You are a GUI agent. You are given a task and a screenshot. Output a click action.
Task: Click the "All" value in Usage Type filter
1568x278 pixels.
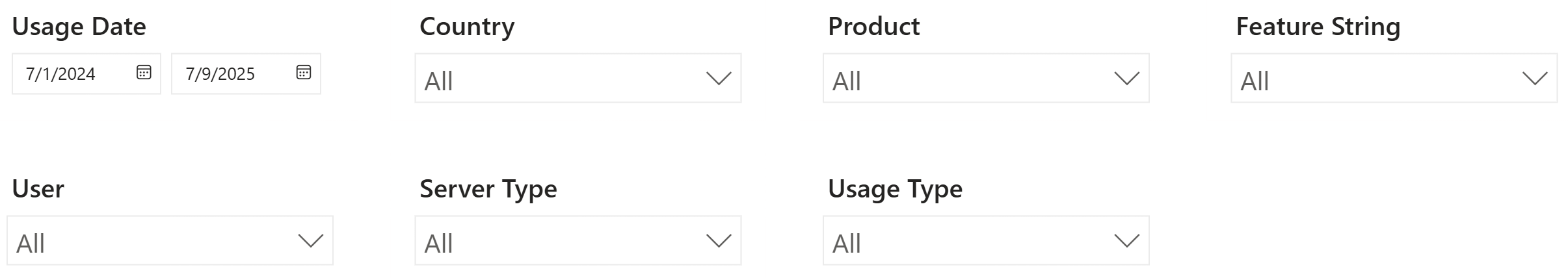(x=847, y=244)
